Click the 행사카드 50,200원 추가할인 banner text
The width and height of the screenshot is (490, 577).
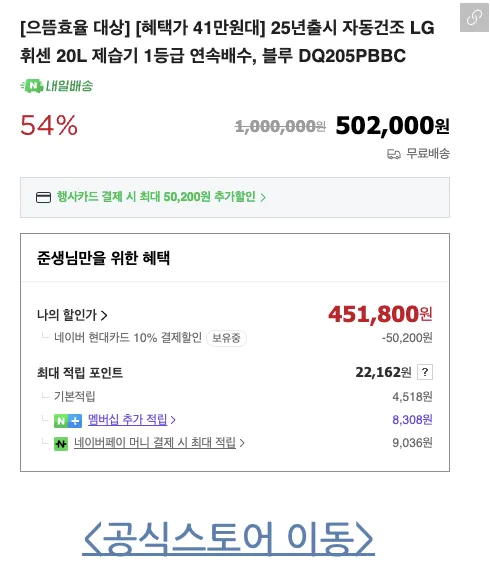[x=156, y=197]
